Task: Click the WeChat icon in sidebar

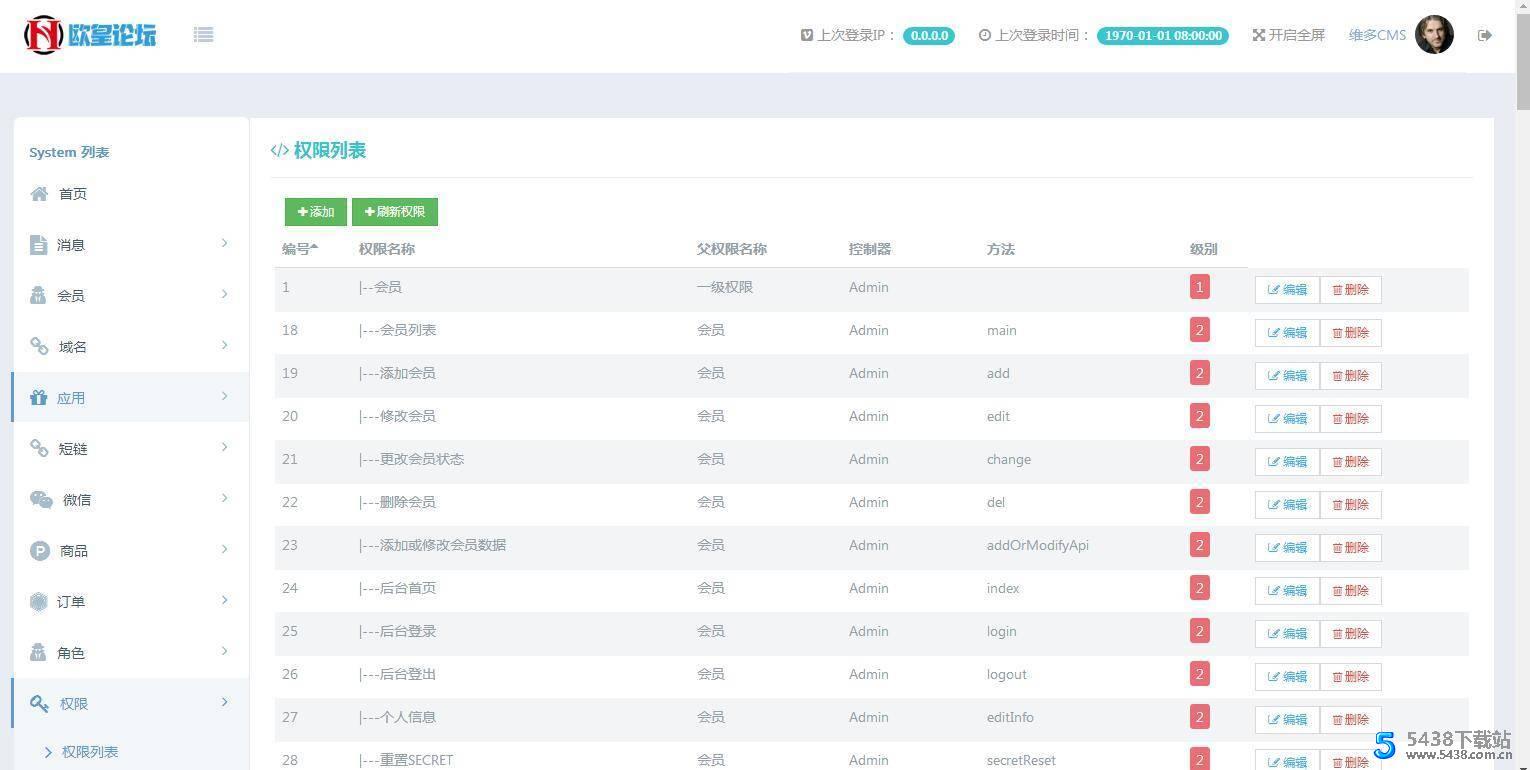Action: pyautogui.click(x=41, y=500)
